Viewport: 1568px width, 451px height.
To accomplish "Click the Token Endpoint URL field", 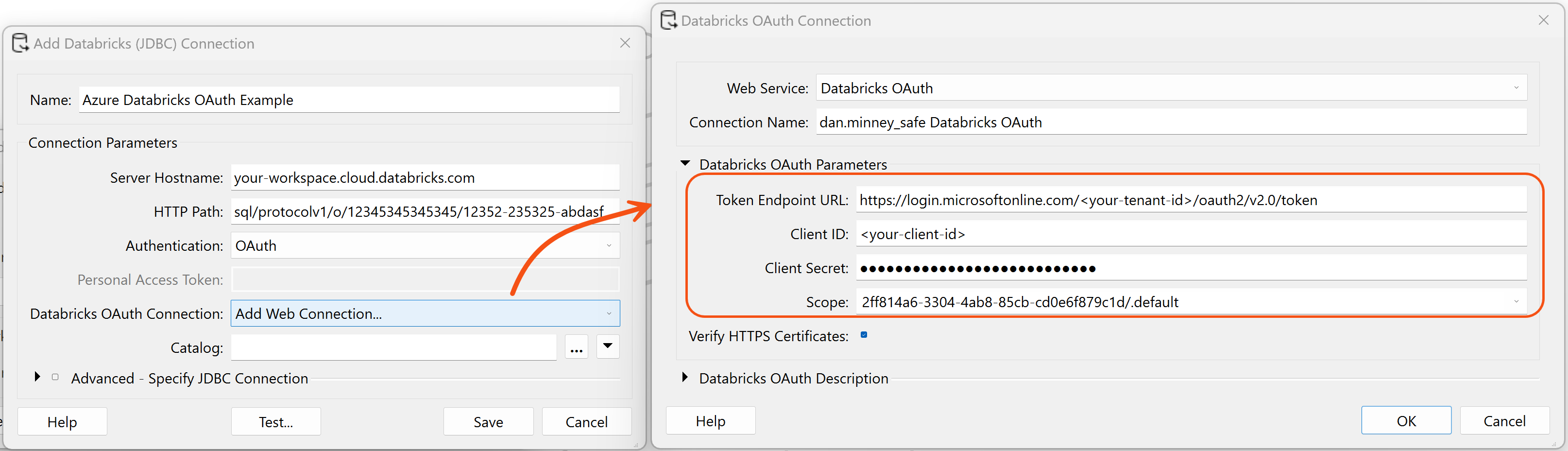I will click(x=1191, y=200).
